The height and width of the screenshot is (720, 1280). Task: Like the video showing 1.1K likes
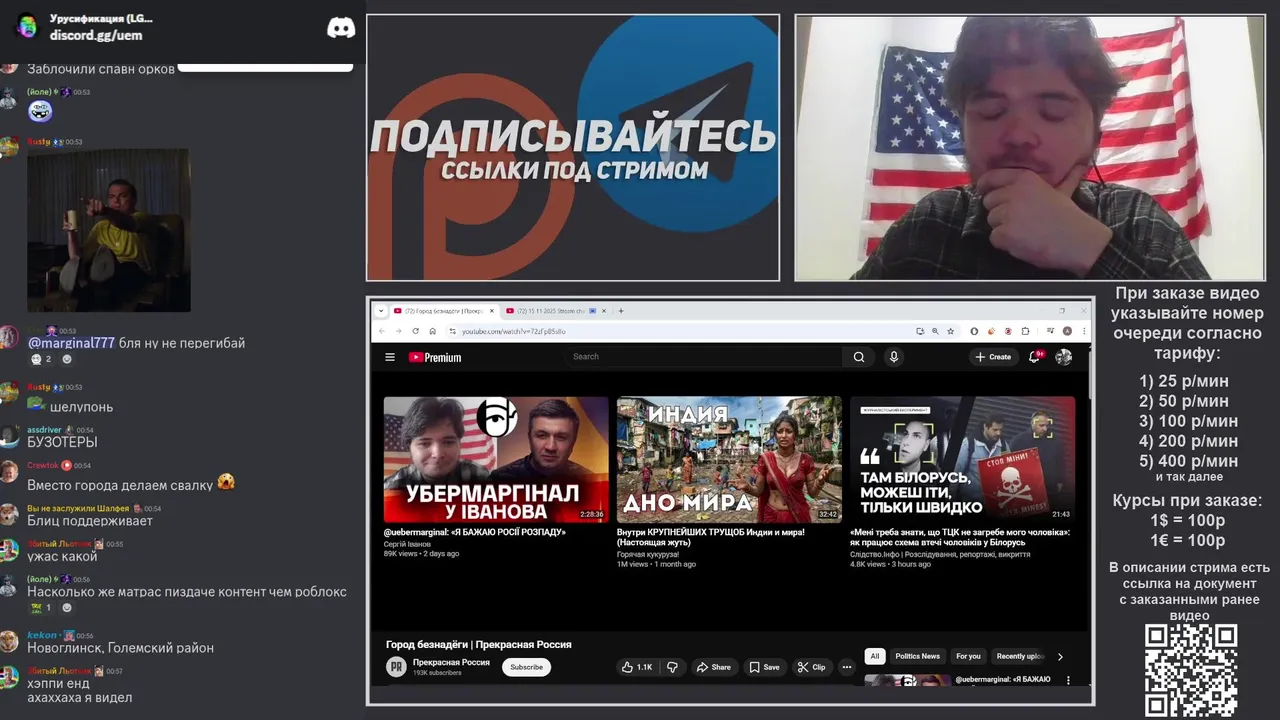click(x=635, y=667)
